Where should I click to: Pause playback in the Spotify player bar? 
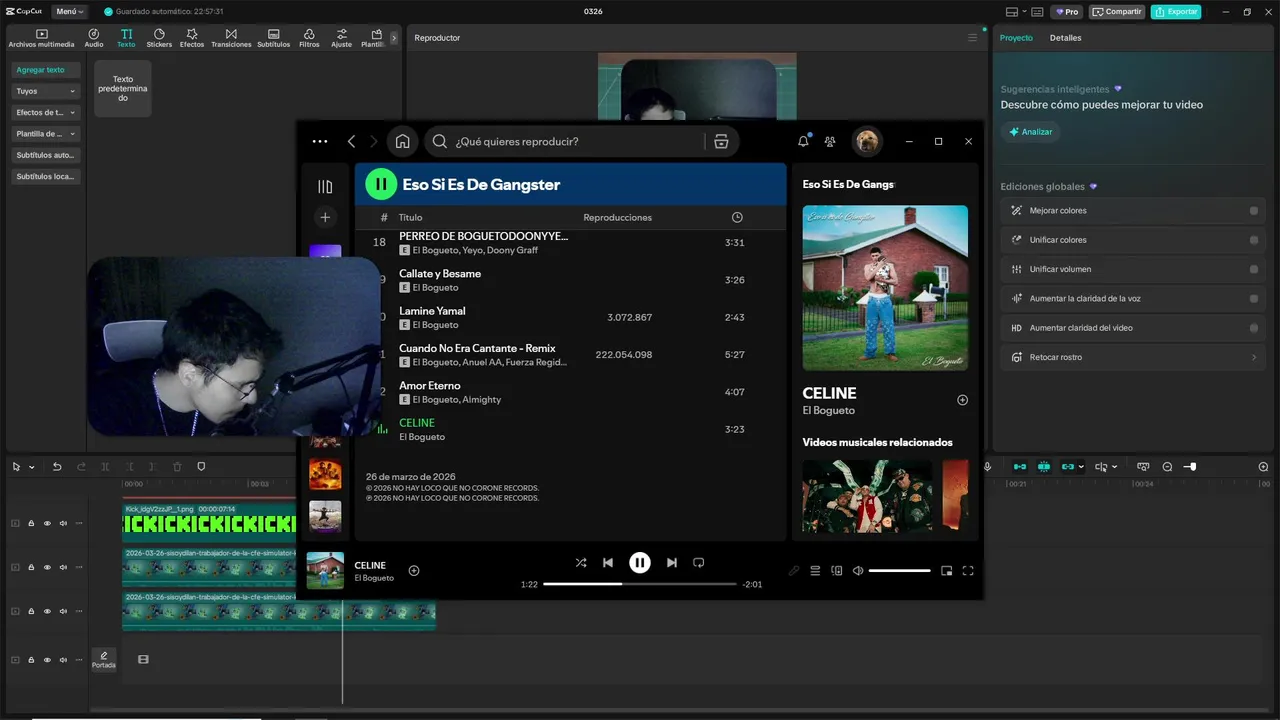pyautogui.click(x=640, y=563)
